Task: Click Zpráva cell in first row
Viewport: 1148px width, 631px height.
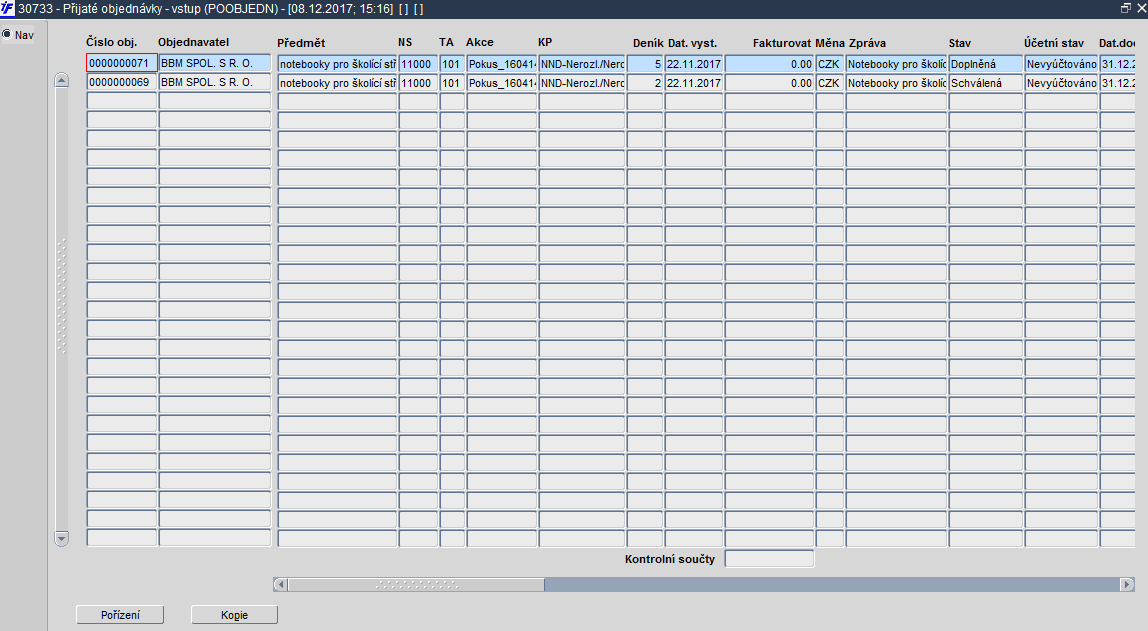Action: [x=896, y=64]
